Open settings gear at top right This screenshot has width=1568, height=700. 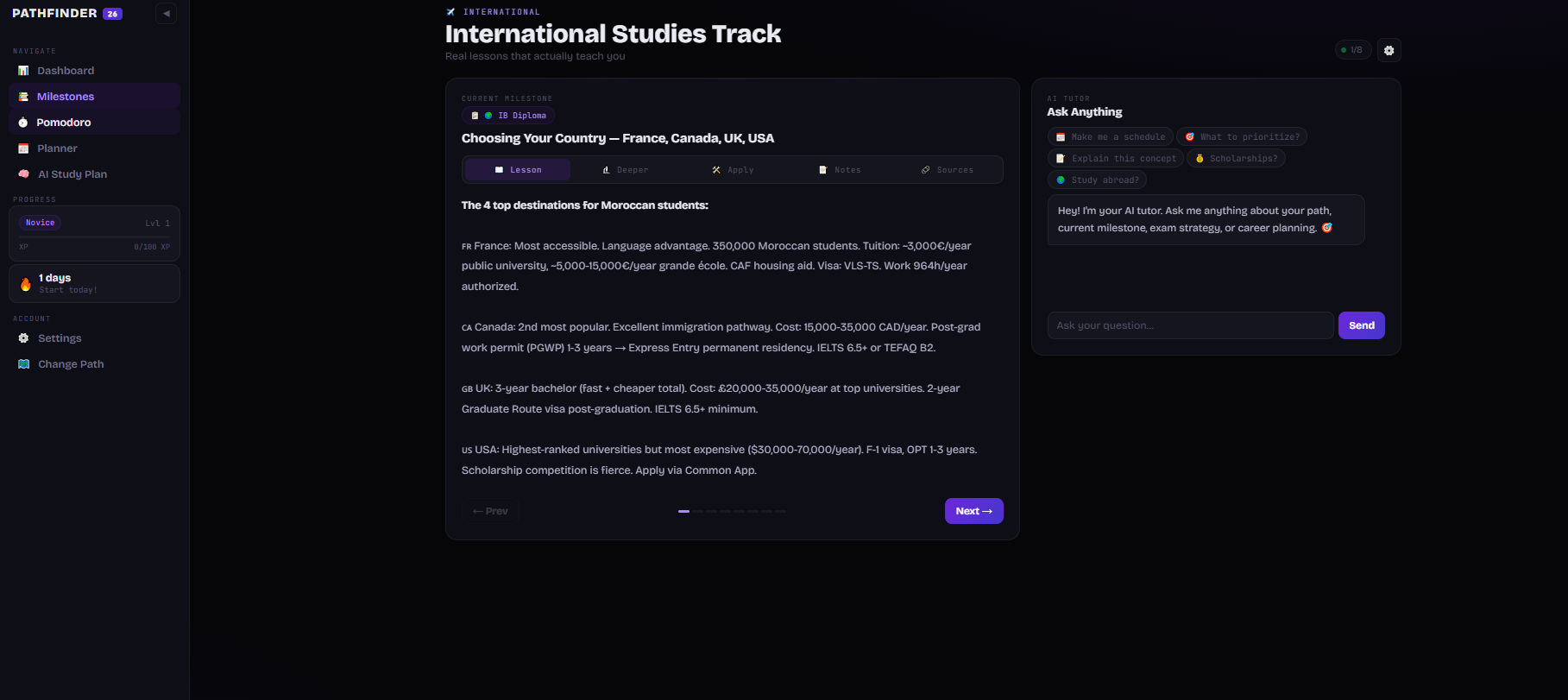[x=1389, y=50]
